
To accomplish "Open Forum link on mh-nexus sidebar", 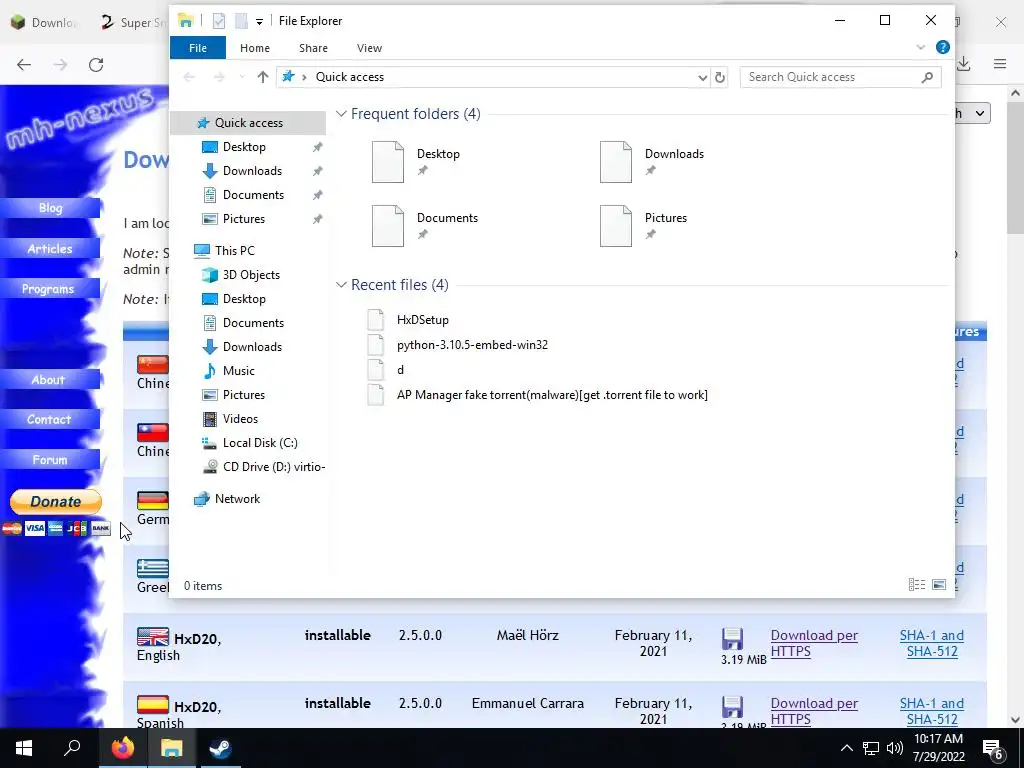I will pos(50,460).
